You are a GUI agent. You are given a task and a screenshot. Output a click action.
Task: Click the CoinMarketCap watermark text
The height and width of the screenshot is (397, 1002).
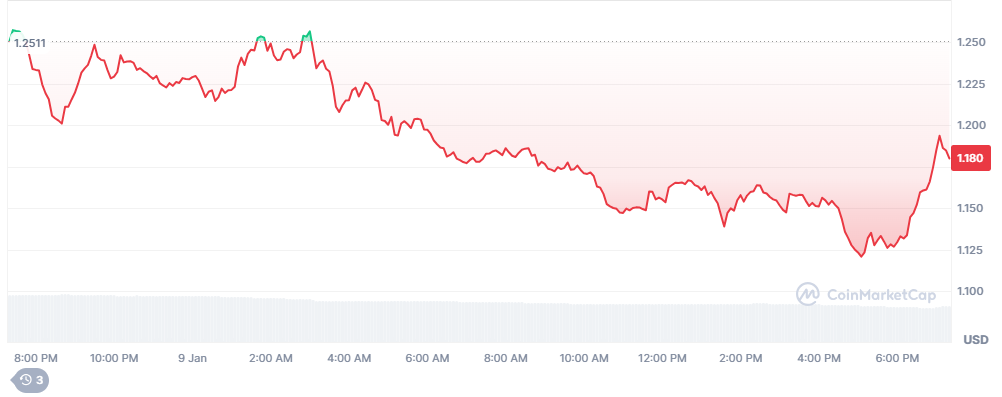click(881, 295)
